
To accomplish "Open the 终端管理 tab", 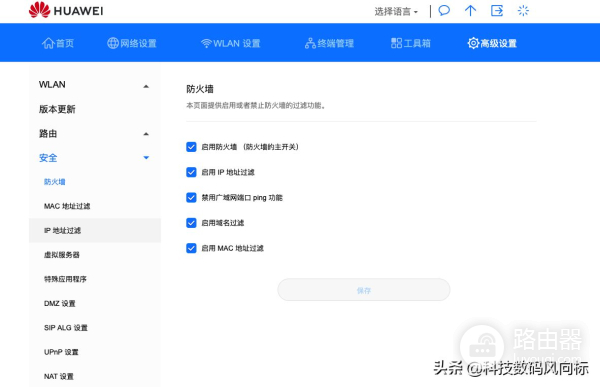I will (329, 43).
